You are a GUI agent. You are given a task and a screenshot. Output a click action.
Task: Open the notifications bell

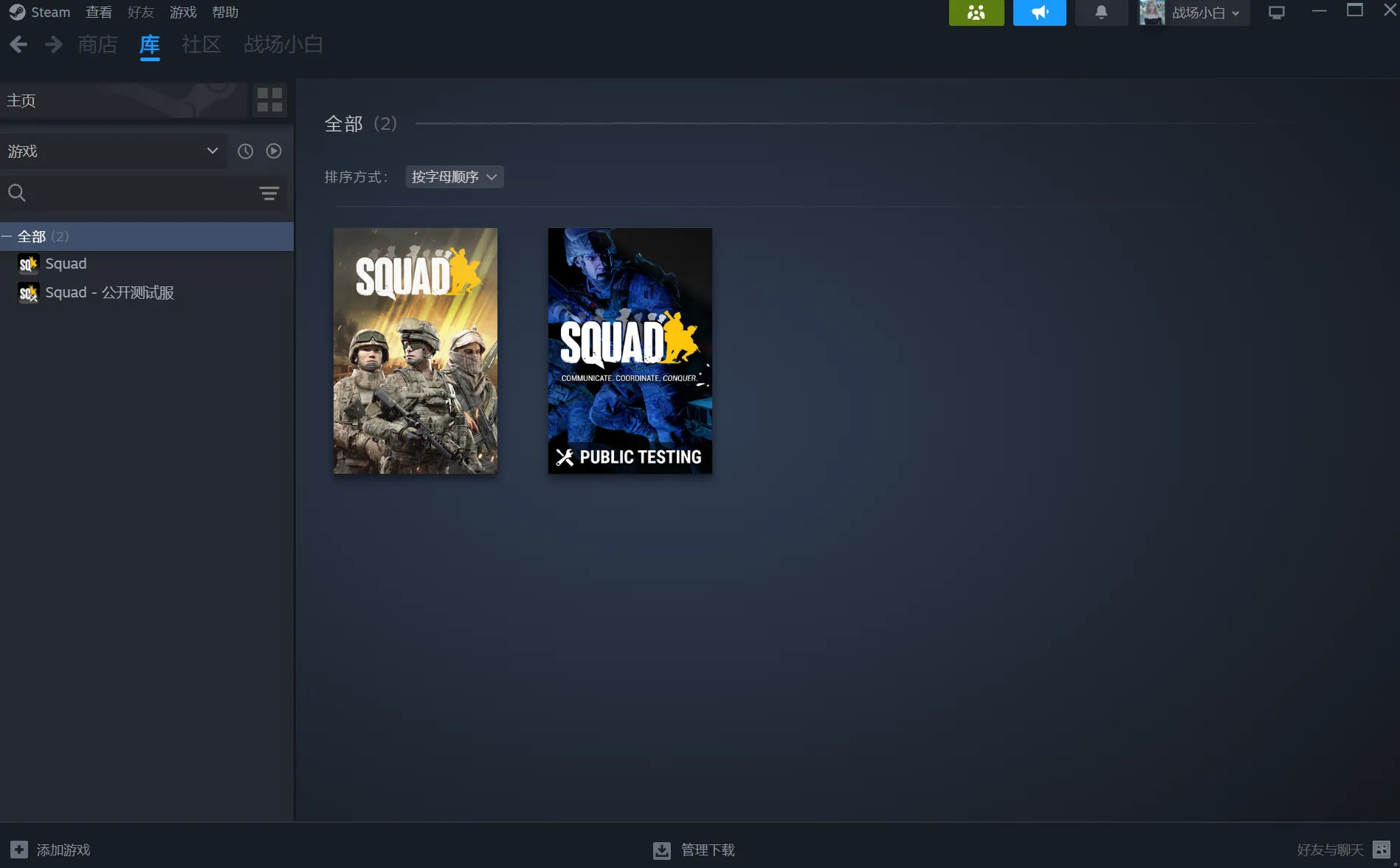coord(1101,13)
